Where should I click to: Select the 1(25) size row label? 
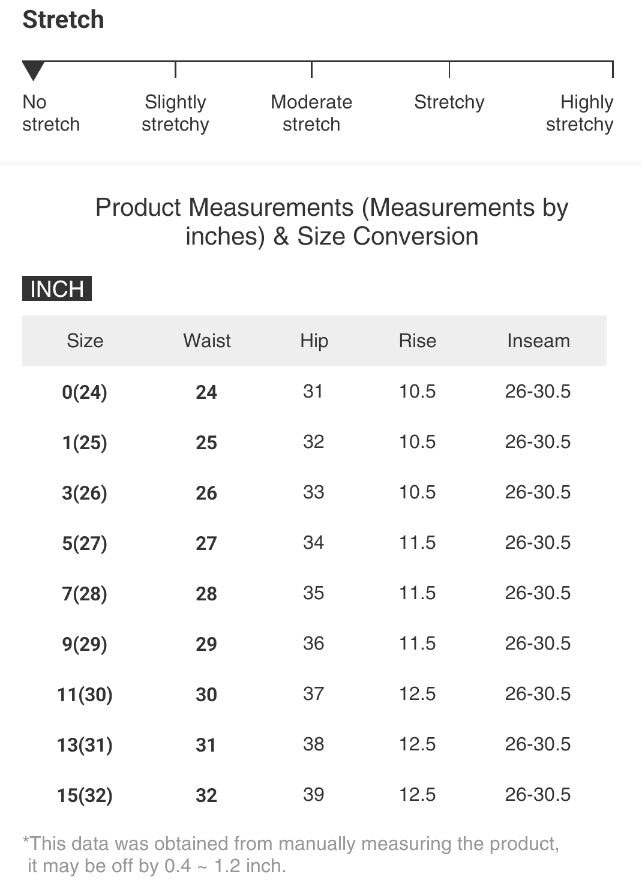[85, 442]
